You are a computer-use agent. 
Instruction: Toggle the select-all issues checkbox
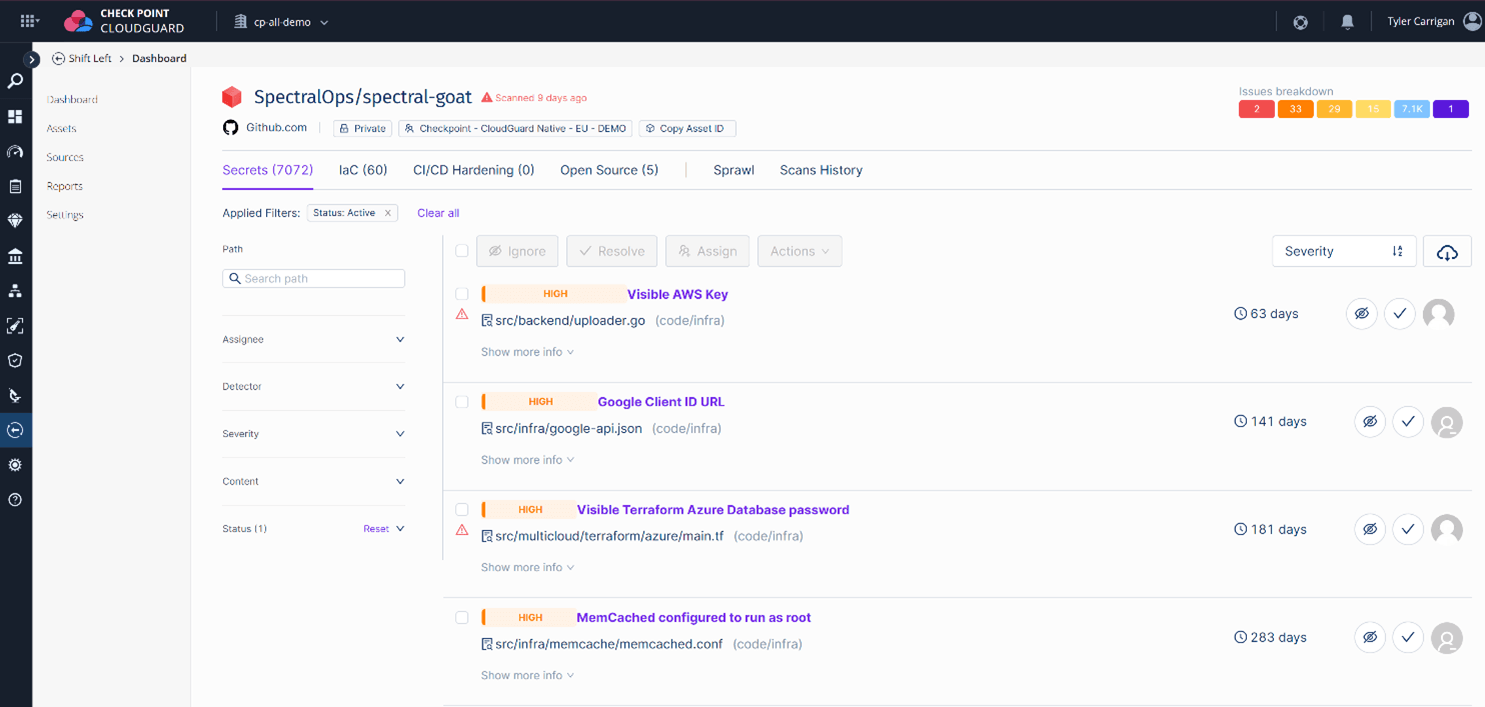pyautogui.click(x=462, y=251)
